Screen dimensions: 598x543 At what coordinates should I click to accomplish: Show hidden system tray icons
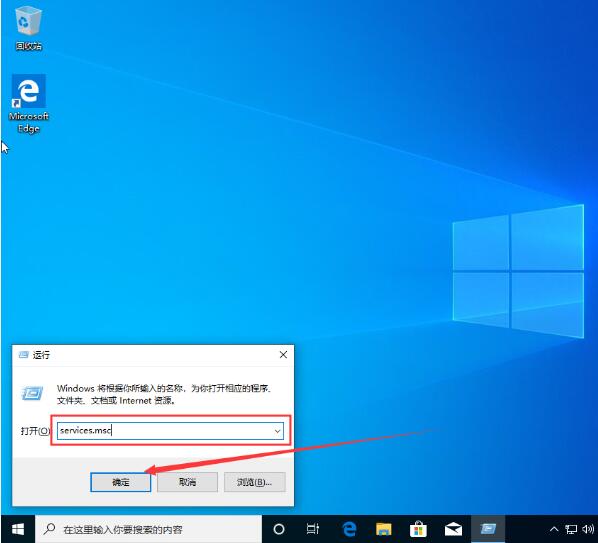[x=554, y=529]
